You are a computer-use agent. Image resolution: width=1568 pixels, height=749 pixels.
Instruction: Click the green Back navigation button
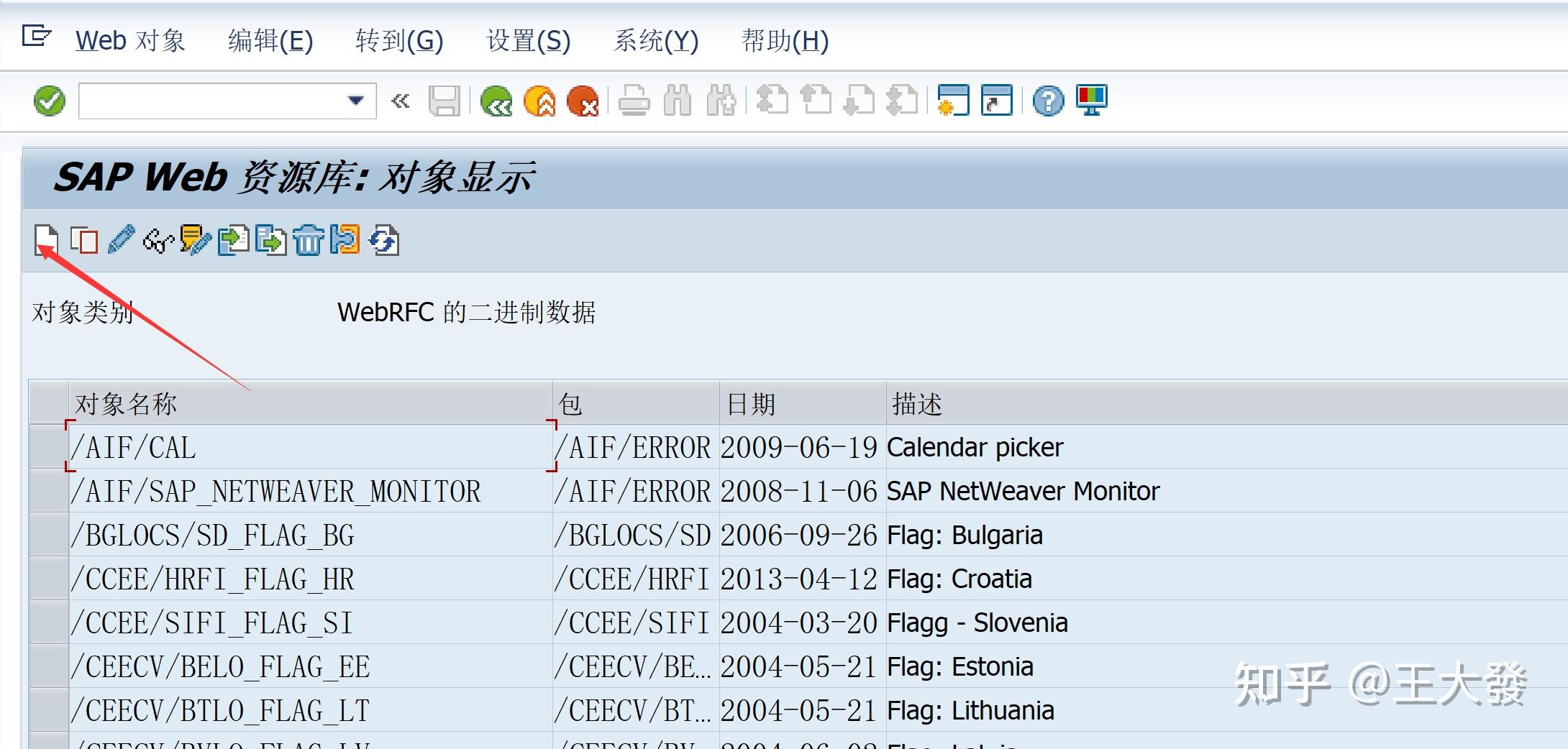[496, 101]
